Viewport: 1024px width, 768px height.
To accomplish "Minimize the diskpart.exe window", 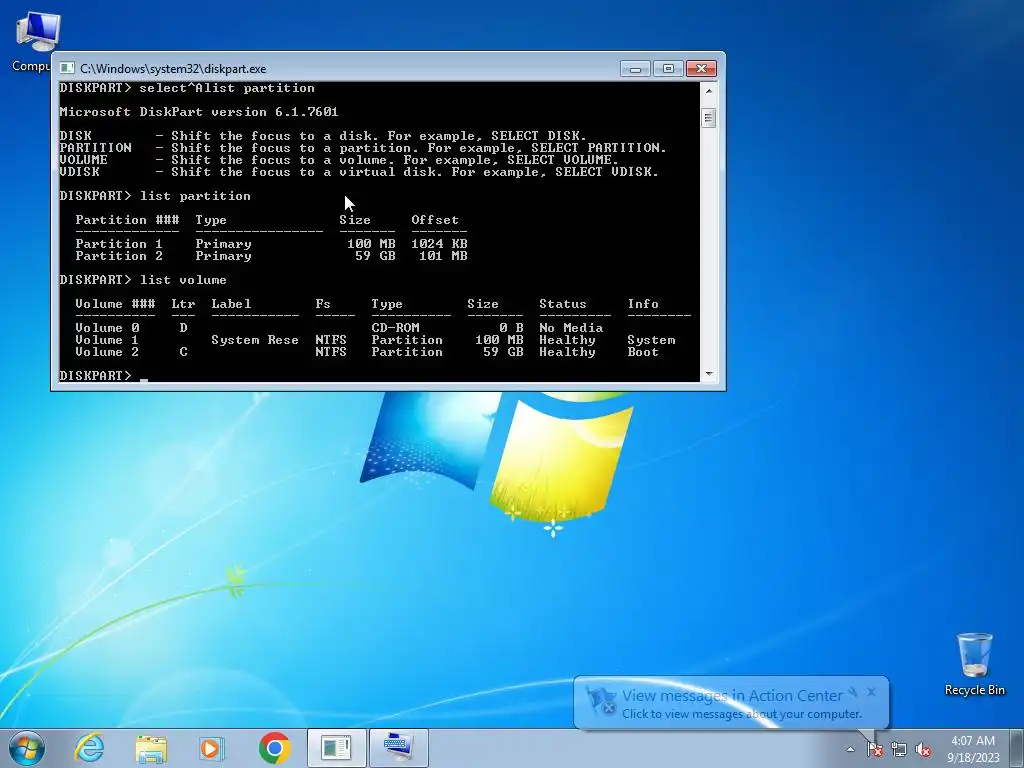I will click(635, 69).
